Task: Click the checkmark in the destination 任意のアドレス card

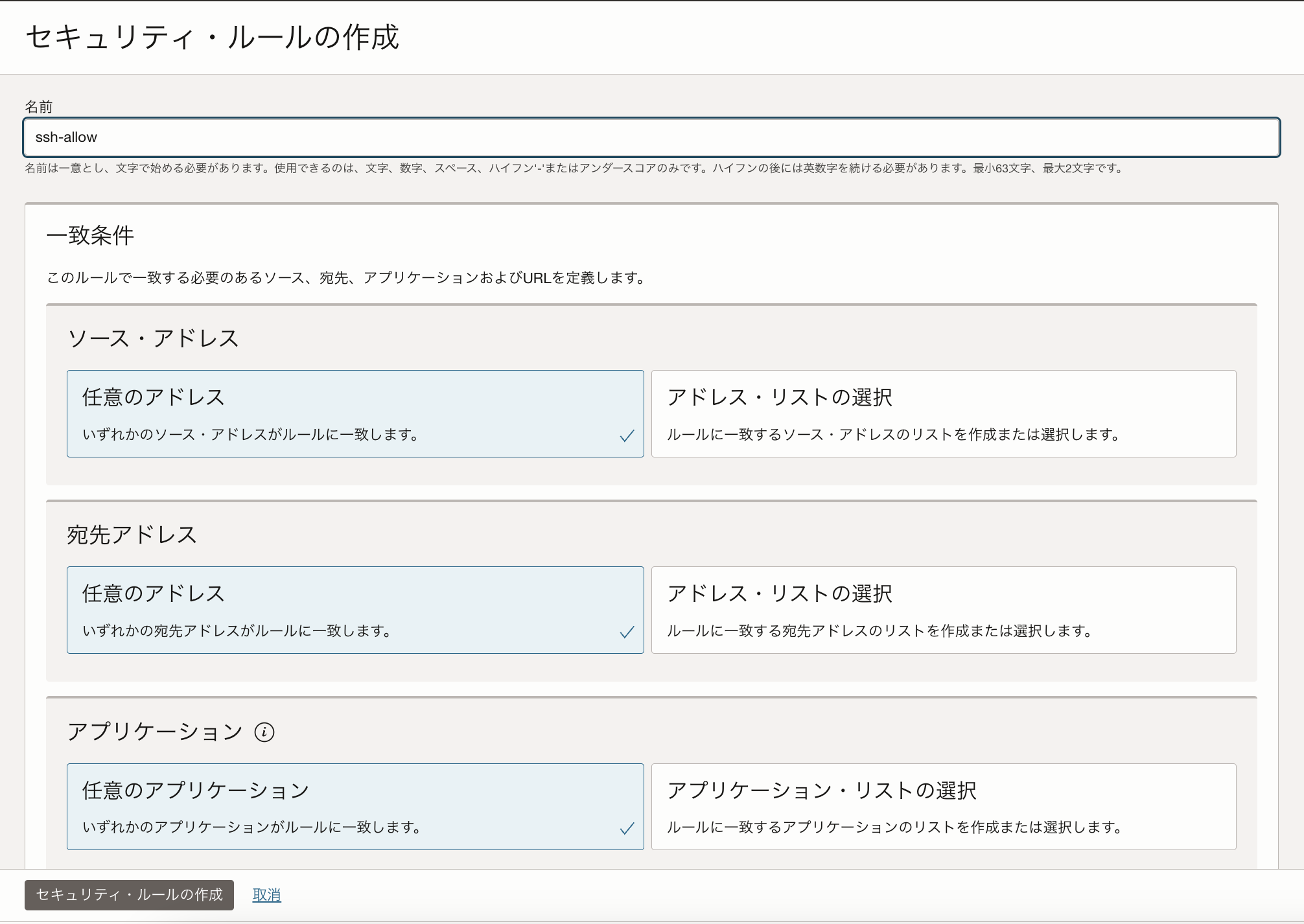Action: tap(626, 633)
